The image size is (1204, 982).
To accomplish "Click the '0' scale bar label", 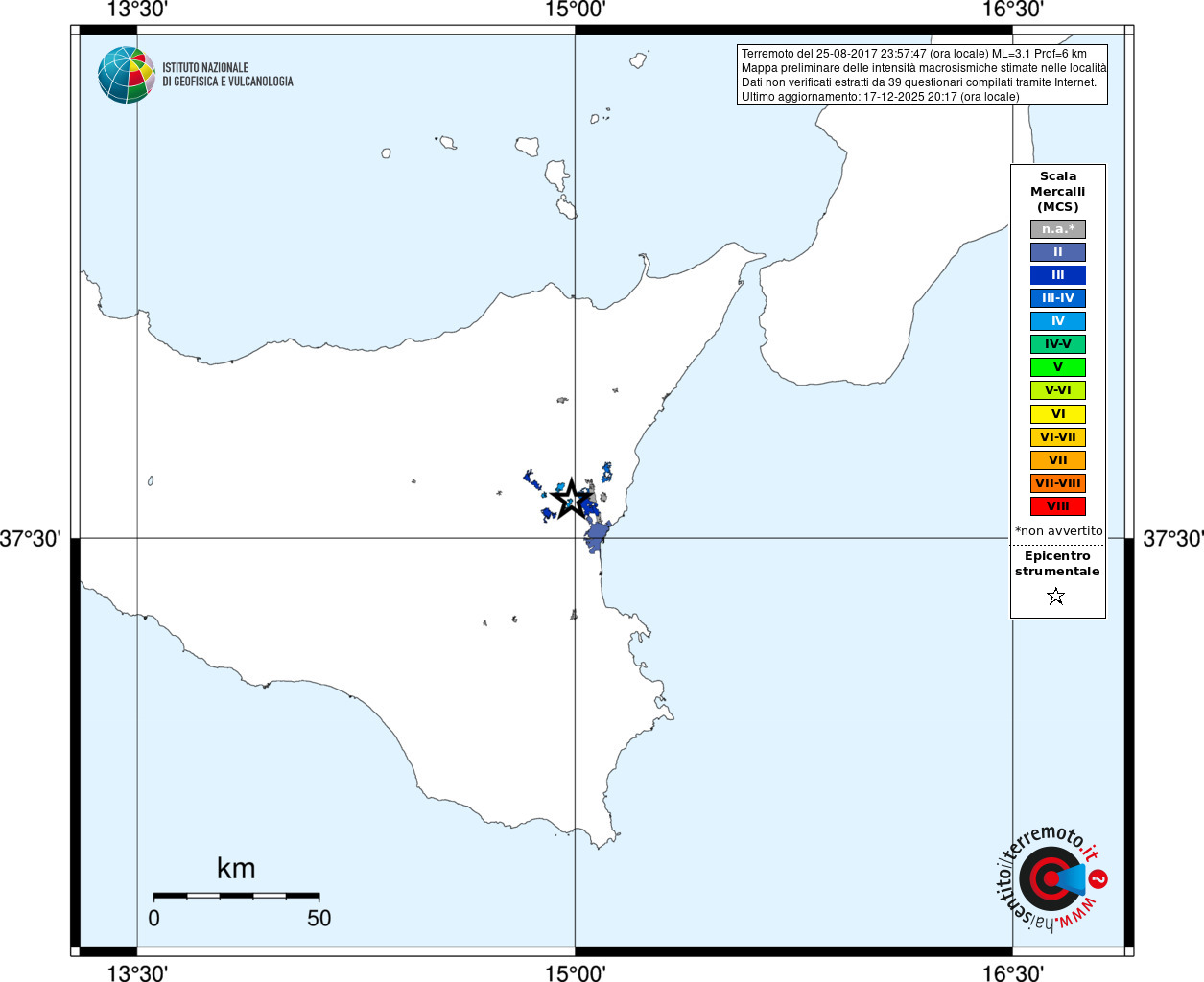I will click(x=153, y=918).
